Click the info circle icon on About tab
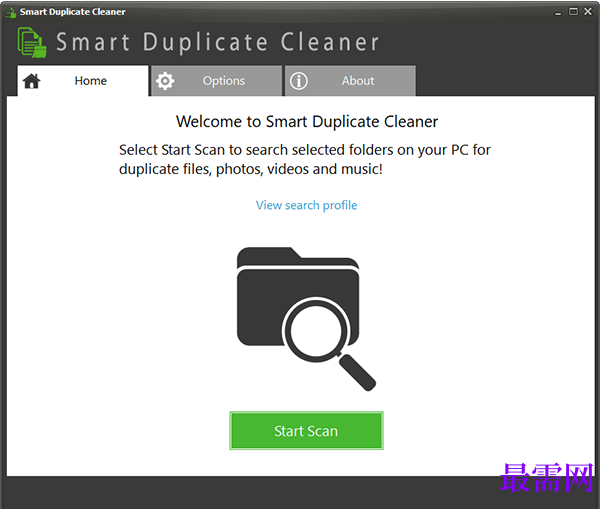Viewport: 612px width, 509px height. pyautogui.click(x=299, y=81)
